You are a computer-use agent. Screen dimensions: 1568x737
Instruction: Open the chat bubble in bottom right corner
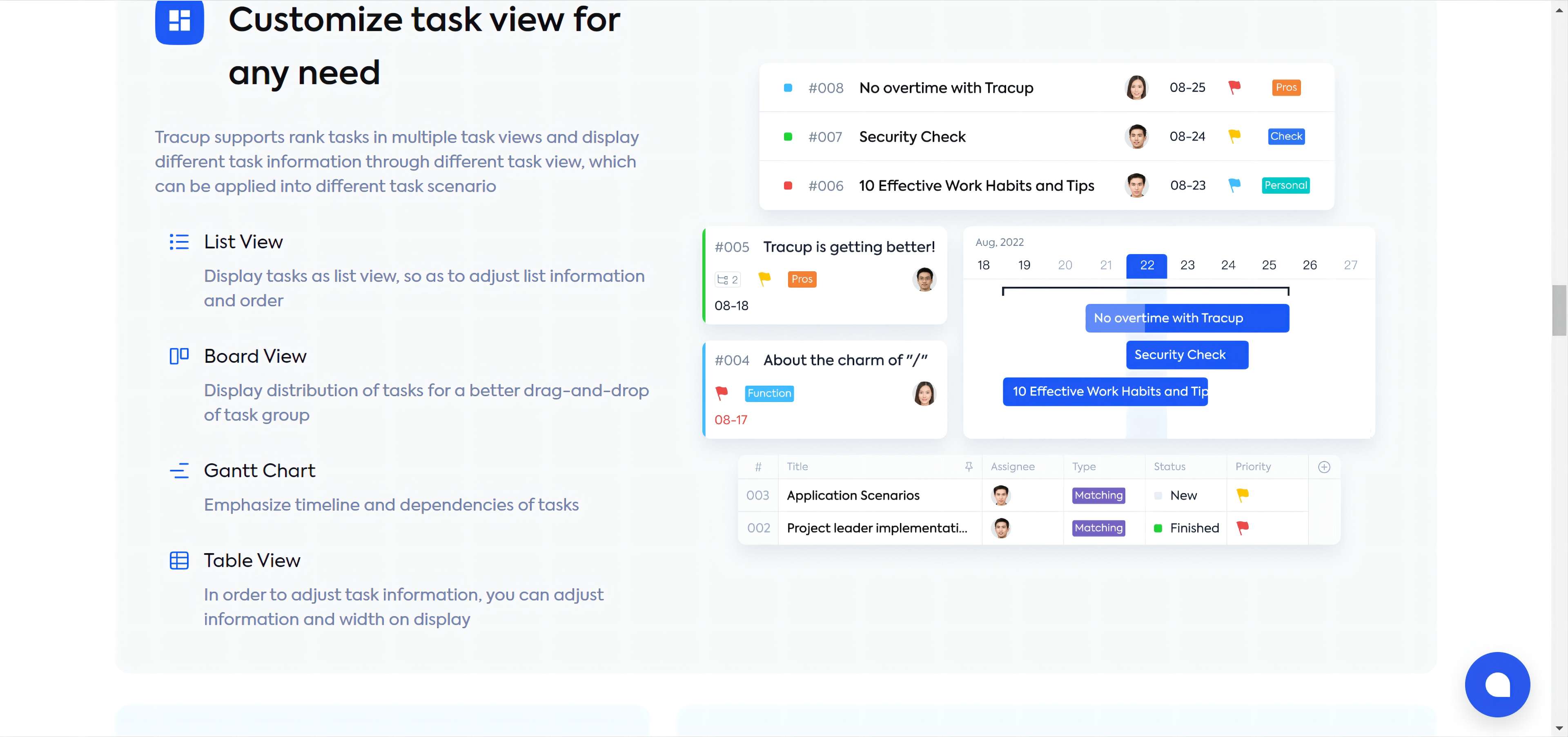point(1498,685)
